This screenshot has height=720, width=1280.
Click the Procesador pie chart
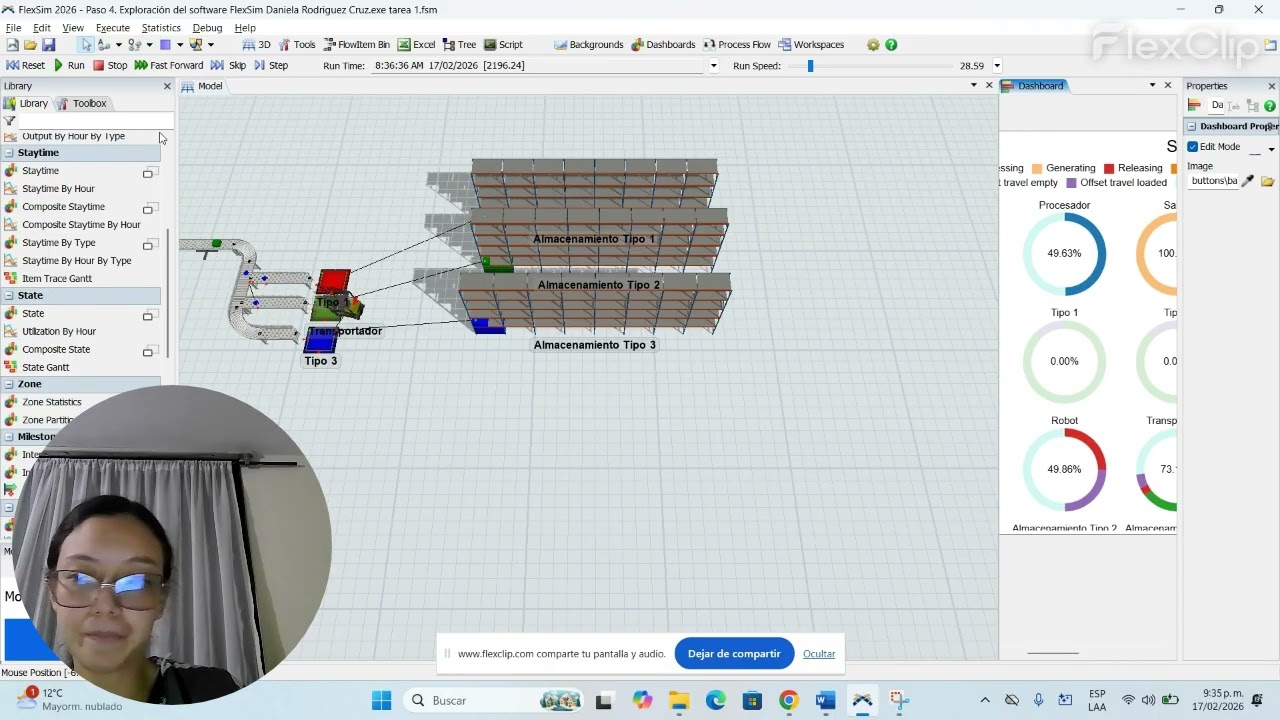[1064, 254]
